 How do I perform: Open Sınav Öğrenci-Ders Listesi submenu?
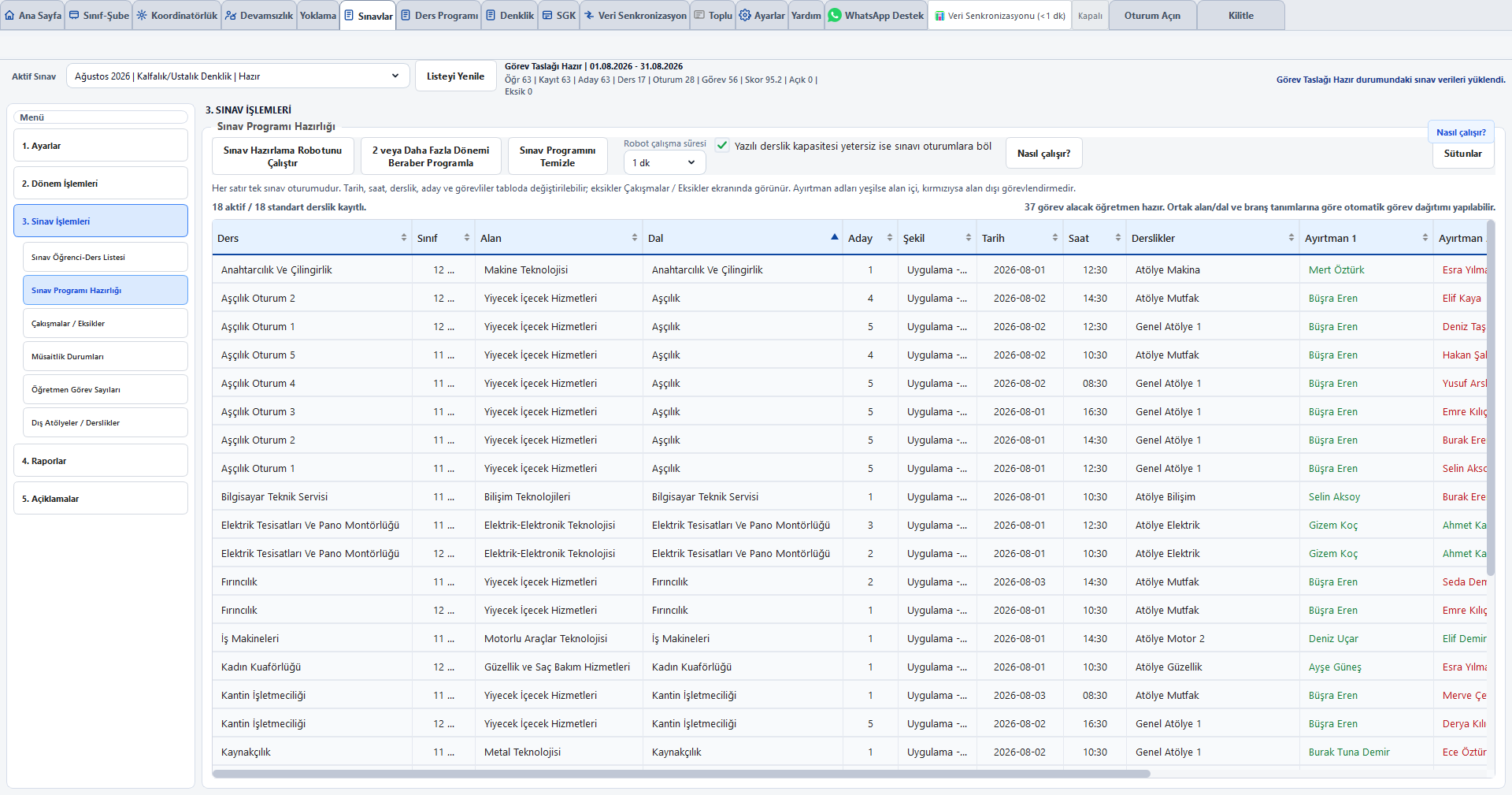click(x=106, y=257)
